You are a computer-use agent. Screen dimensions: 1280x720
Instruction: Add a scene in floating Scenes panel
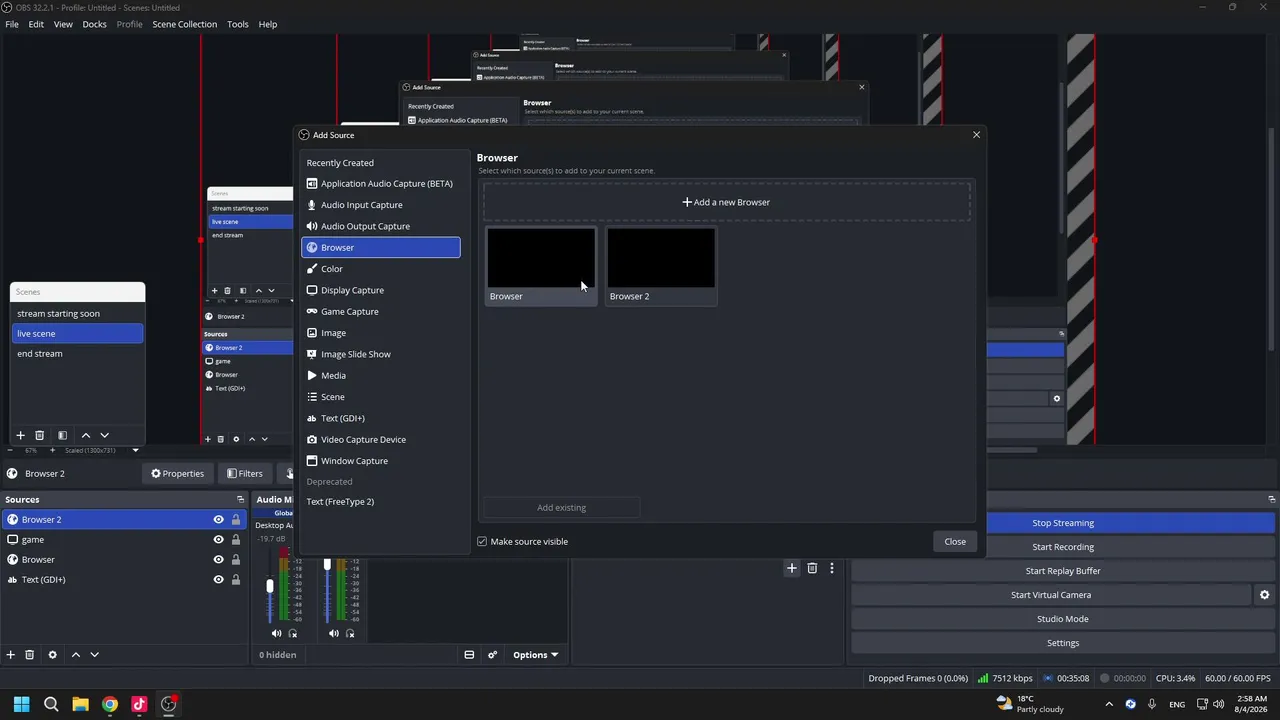tap(20, 435)
